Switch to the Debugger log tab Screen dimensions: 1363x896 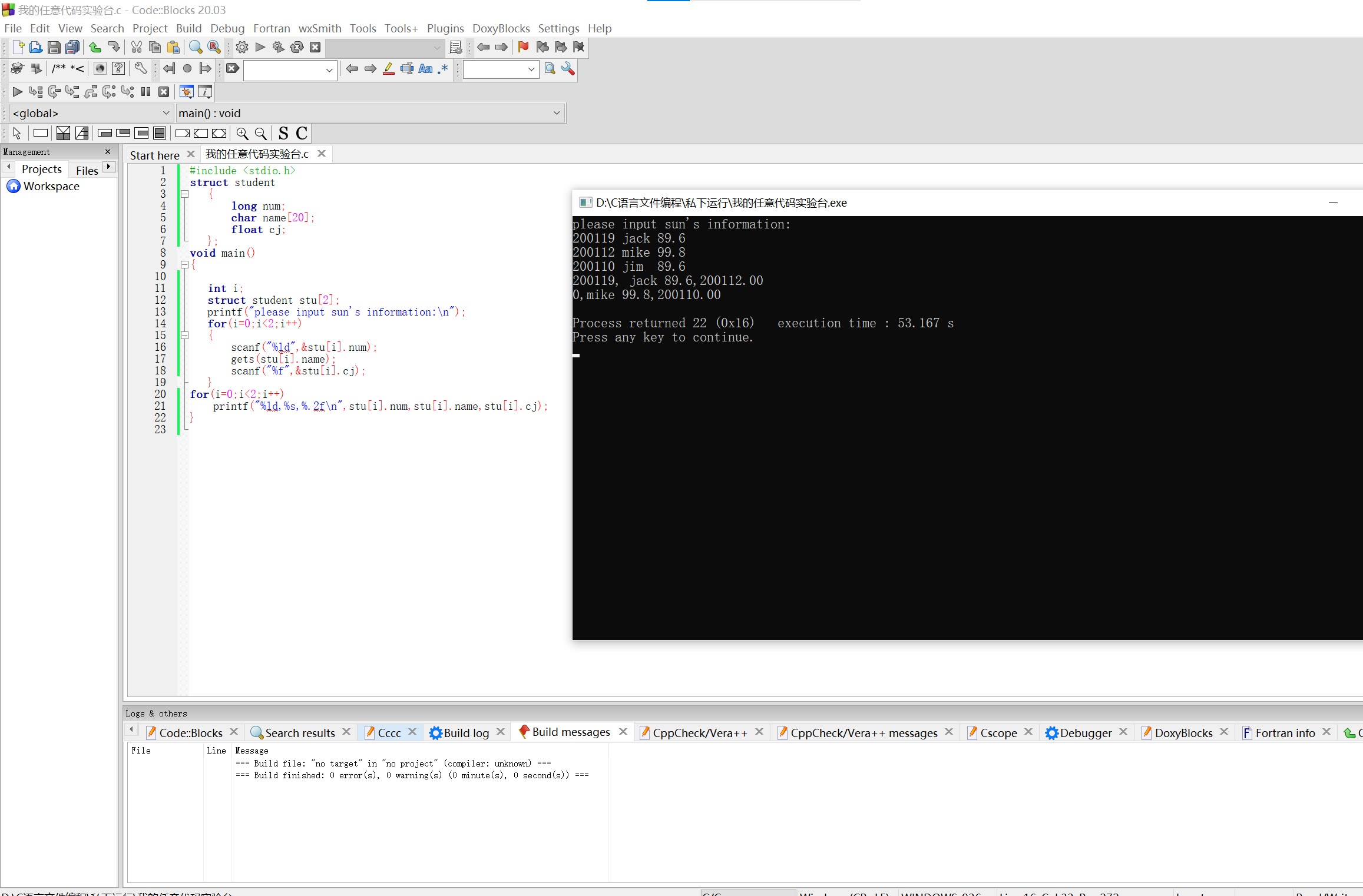coord(1086,733)
